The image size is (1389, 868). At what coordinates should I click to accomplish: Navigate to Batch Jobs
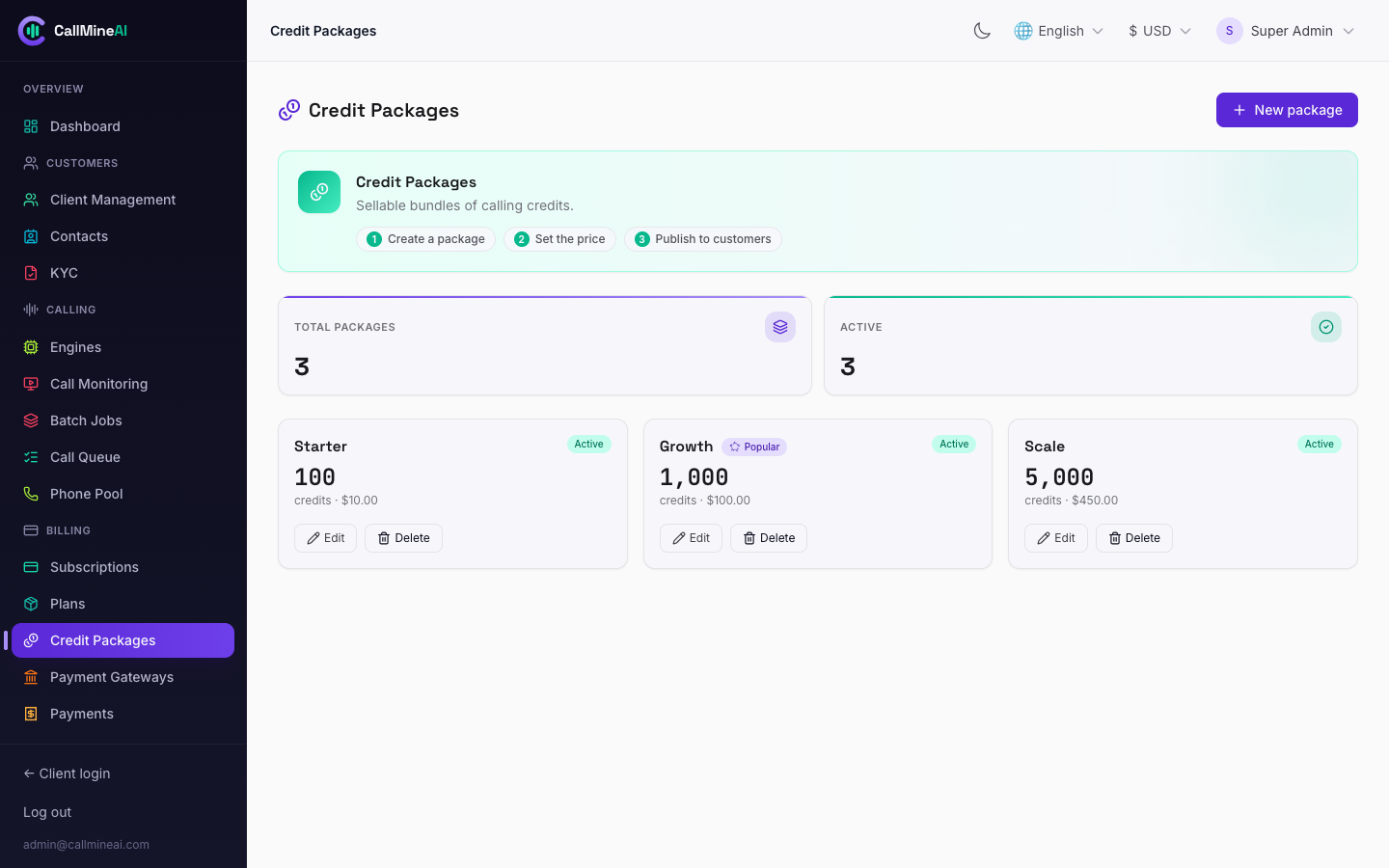[123, 420]
